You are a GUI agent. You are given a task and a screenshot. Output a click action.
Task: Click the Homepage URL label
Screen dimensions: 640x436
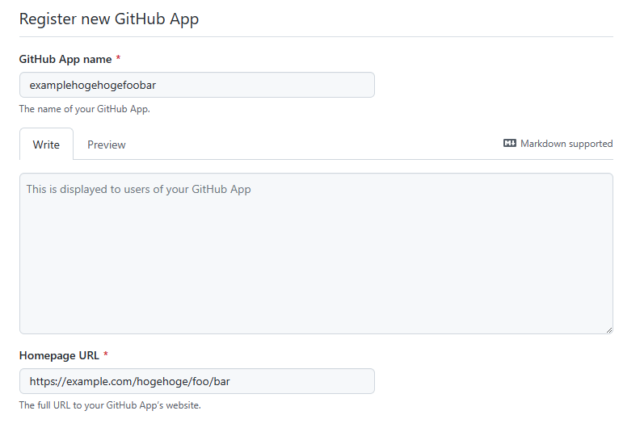[x=59, y=356]
